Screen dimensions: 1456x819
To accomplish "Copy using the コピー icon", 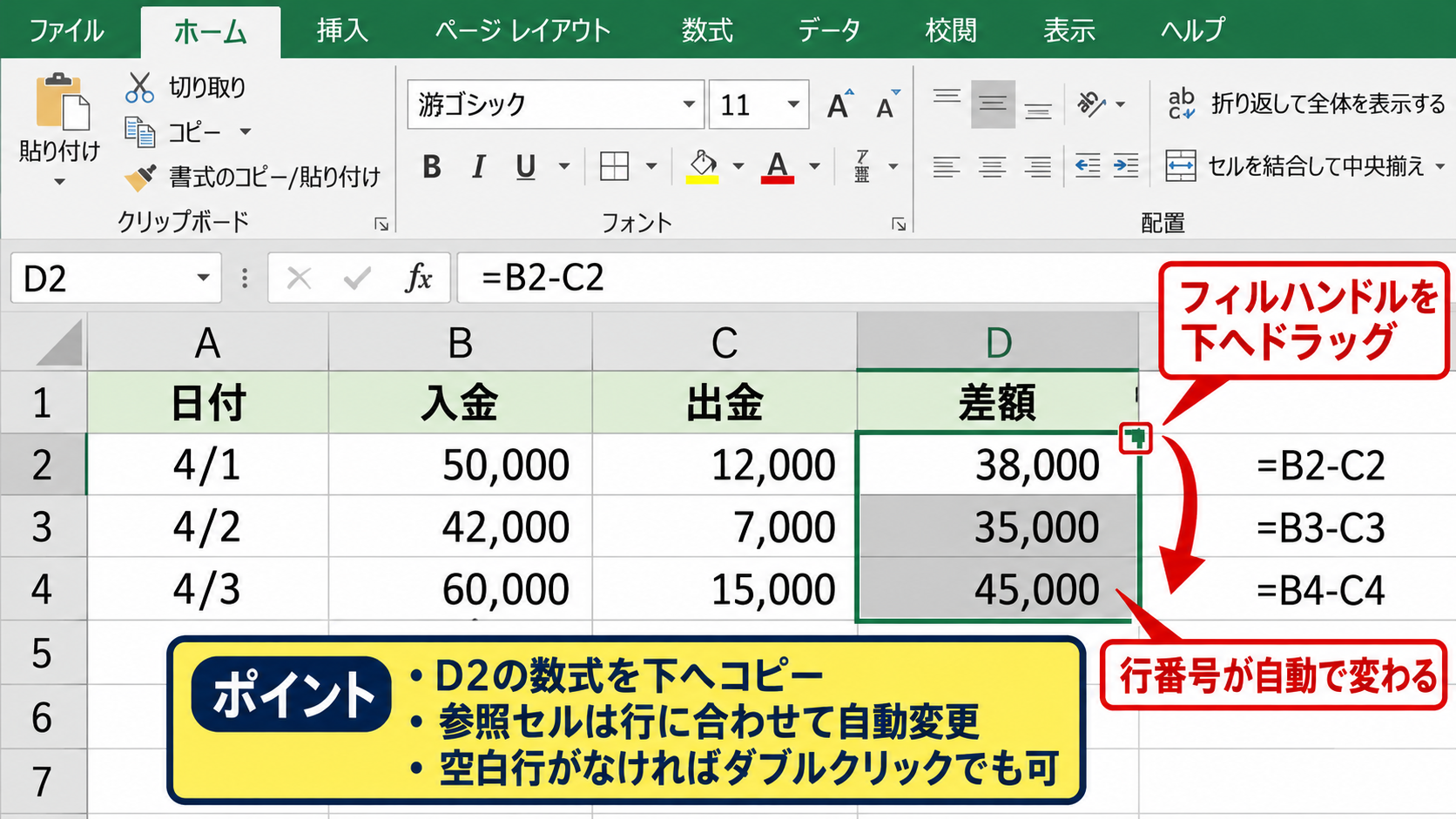I will tap(139, 131).
